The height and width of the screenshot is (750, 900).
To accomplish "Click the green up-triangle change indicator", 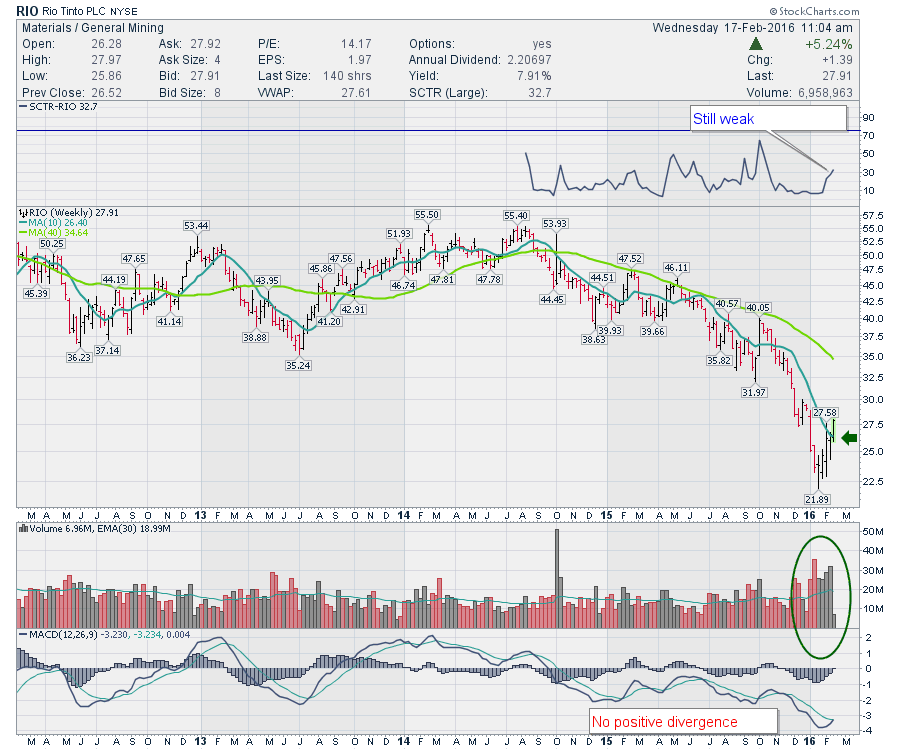I will tap(756, 44).
